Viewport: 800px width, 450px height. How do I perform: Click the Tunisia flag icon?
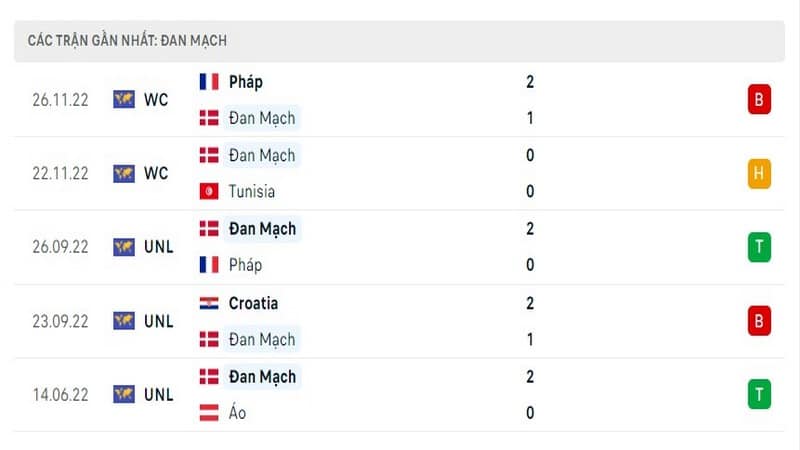pyautogui.click(x=209, y=191)
